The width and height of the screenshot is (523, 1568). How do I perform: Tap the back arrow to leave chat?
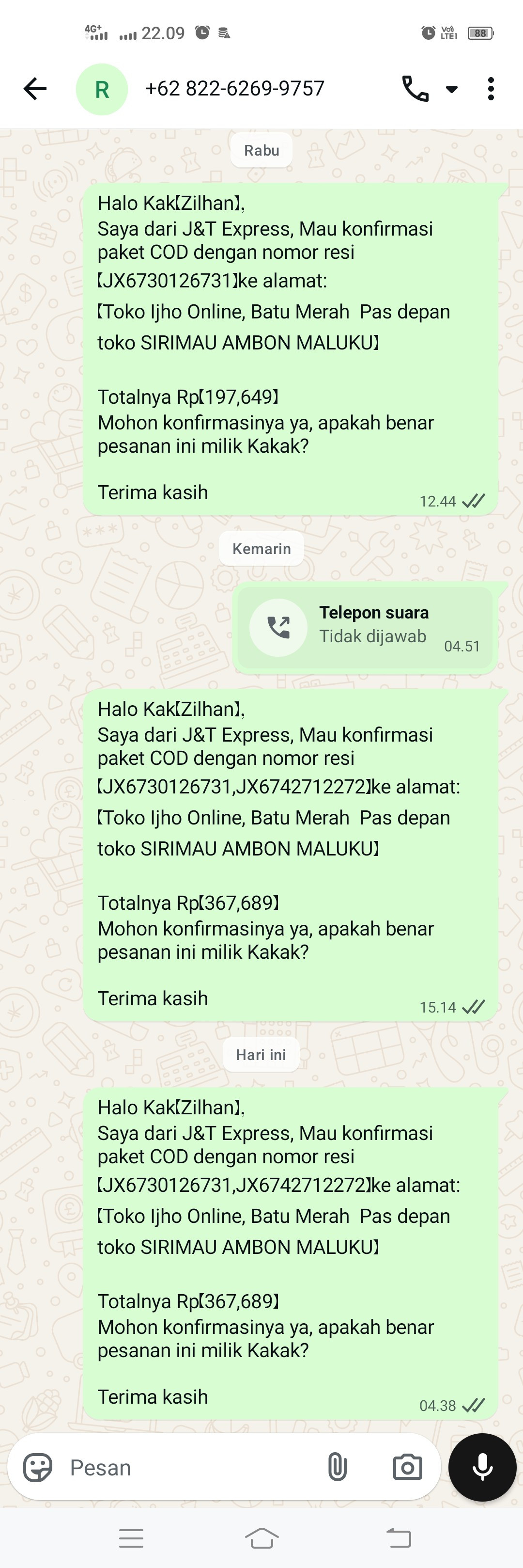[x=35, y=89]
